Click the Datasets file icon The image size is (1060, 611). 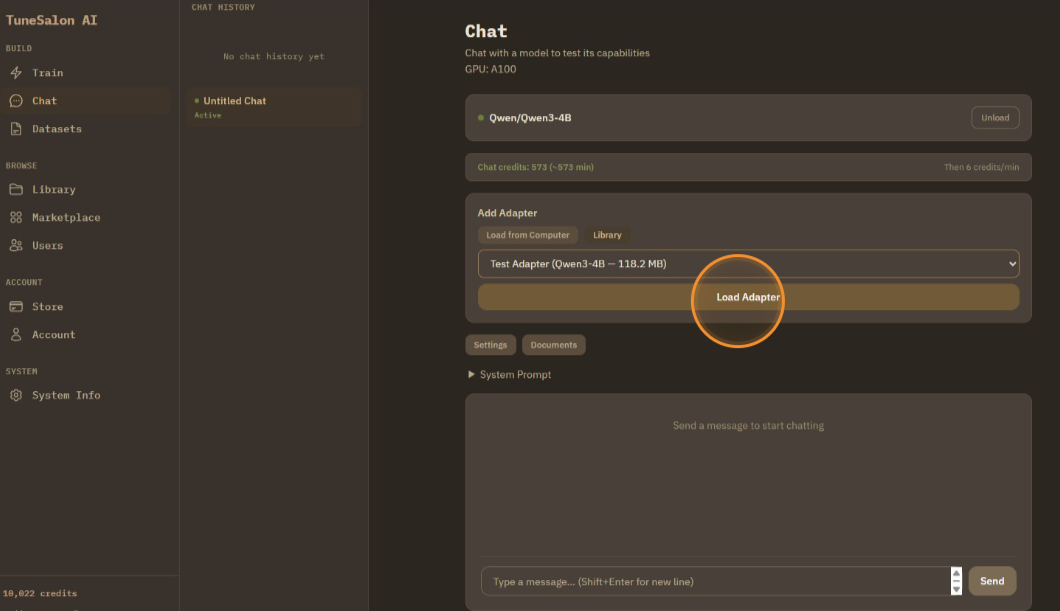click(16, 129)
